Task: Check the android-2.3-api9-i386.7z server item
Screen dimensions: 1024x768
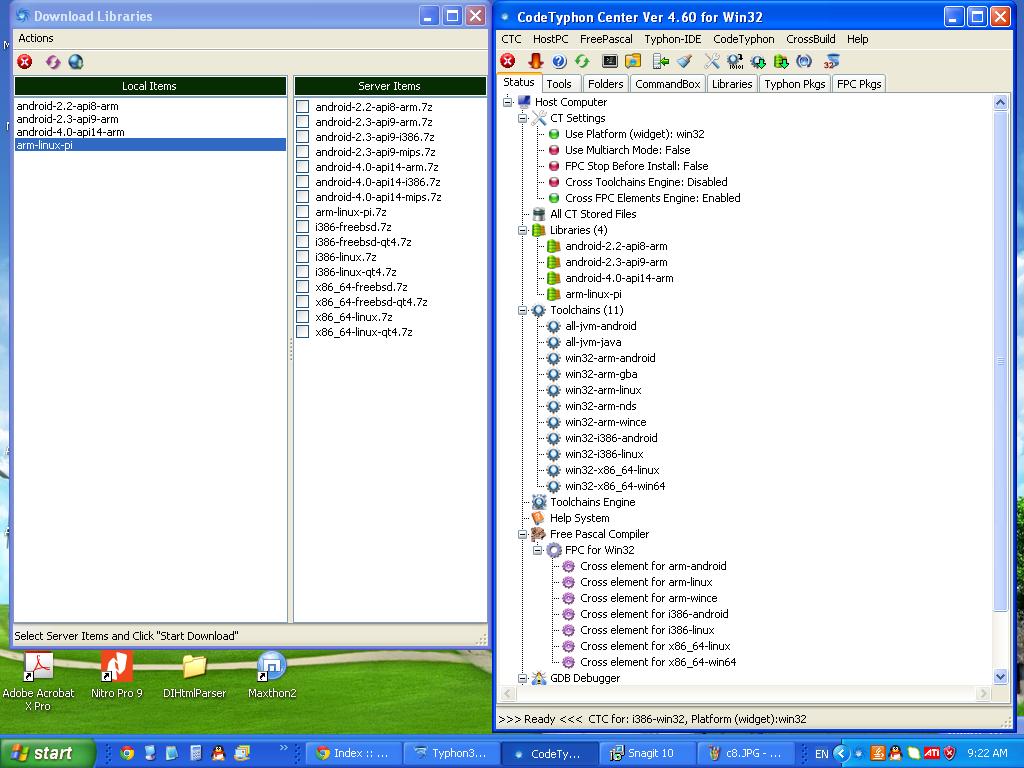Action: point(302,136)
